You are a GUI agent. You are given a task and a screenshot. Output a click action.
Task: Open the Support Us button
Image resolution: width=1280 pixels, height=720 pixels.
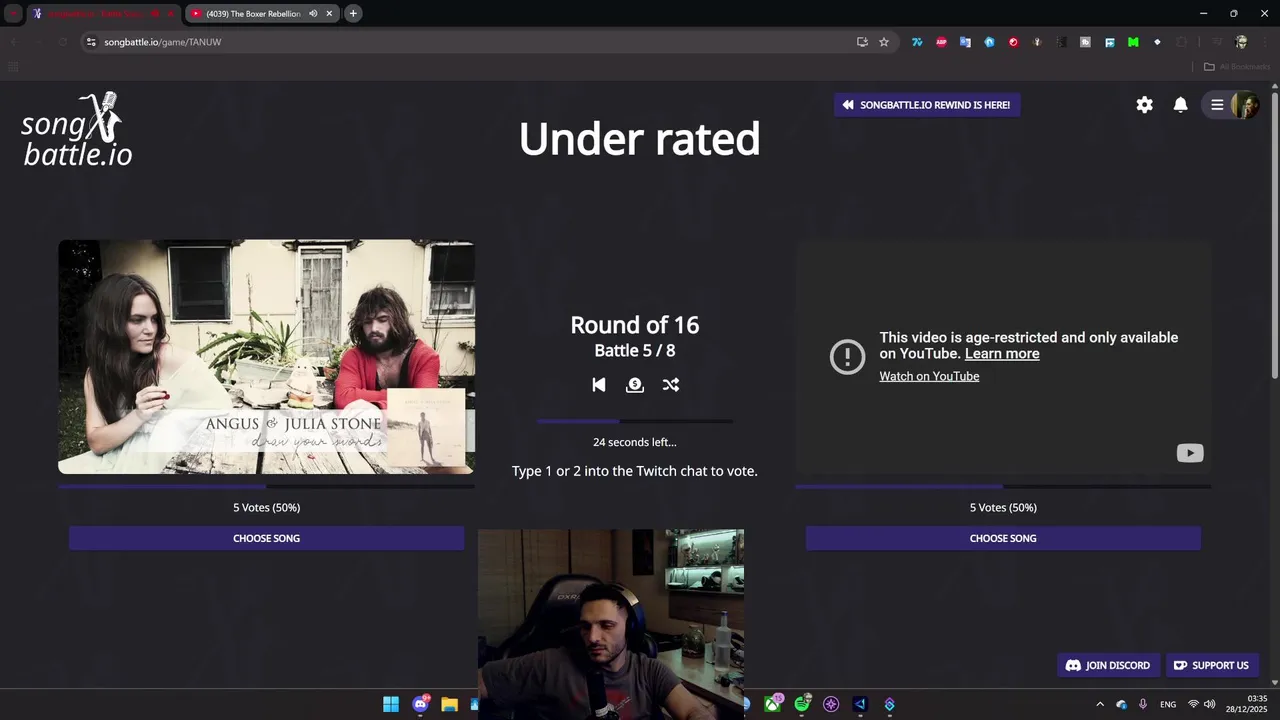(1211, 665)
